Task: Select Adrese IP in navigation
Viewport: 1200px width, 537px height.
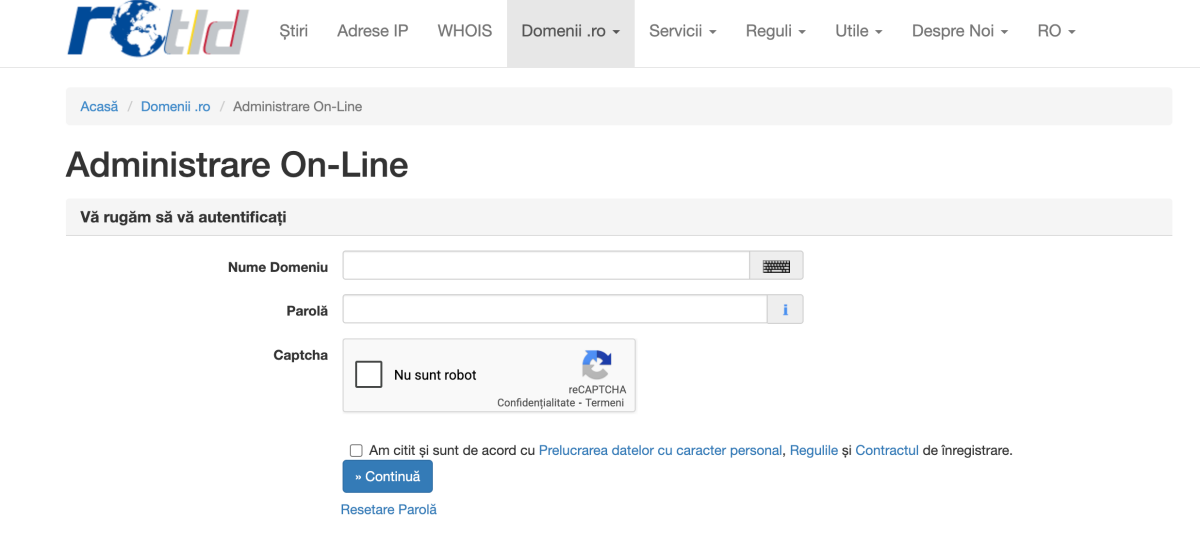Action: [x=373, y=31]
